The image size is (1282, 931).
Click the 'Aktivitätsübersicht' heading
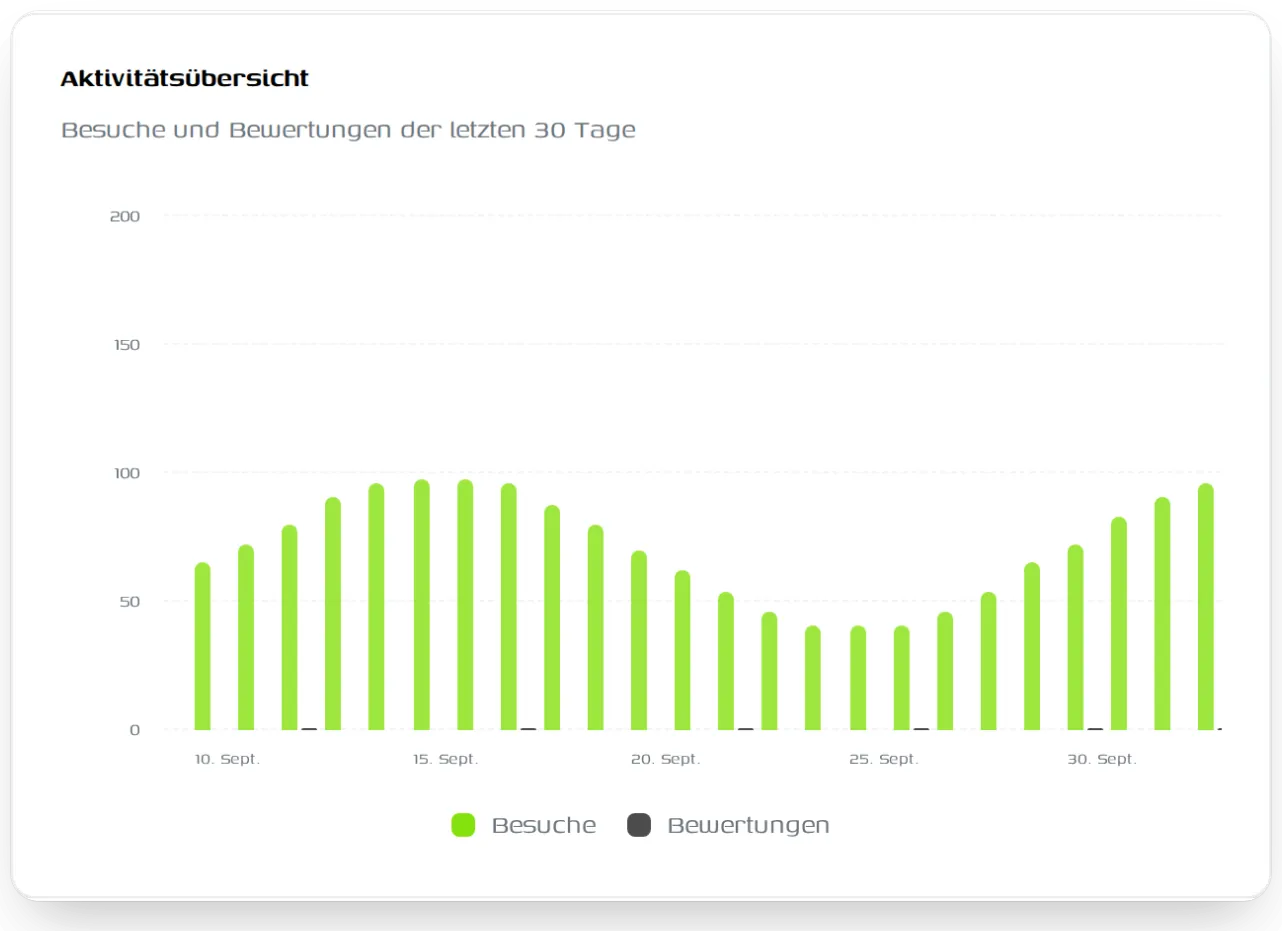click(x=185, y=78)
